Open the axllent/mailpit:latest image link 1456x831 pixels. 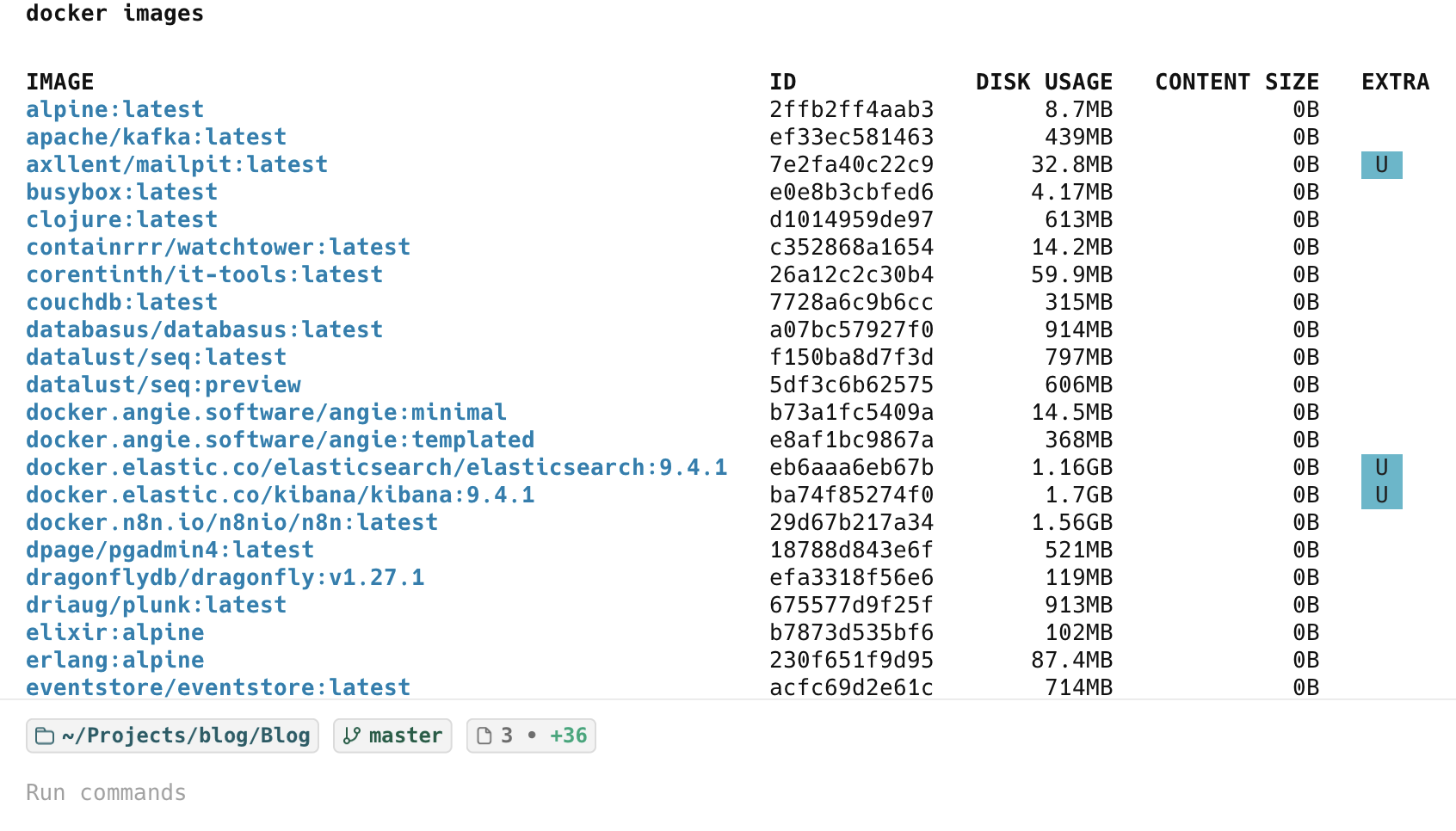[x=177, y=165]
